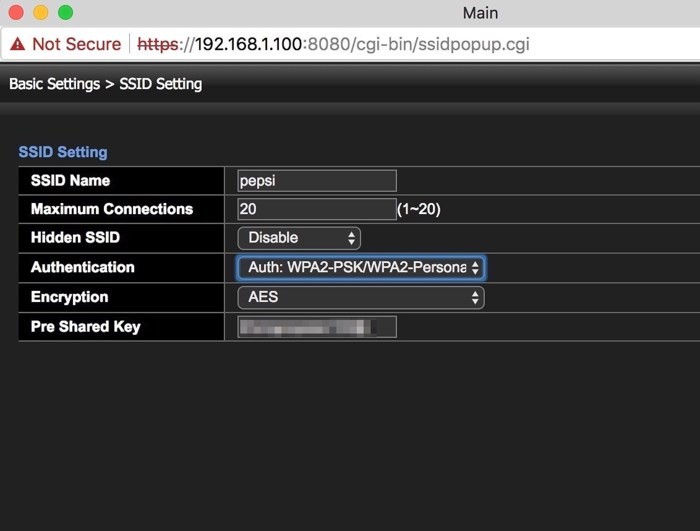This screenshot has width=700, height=531.
Task: Select the SSID Setting section heading
Action: click(63, 152)
